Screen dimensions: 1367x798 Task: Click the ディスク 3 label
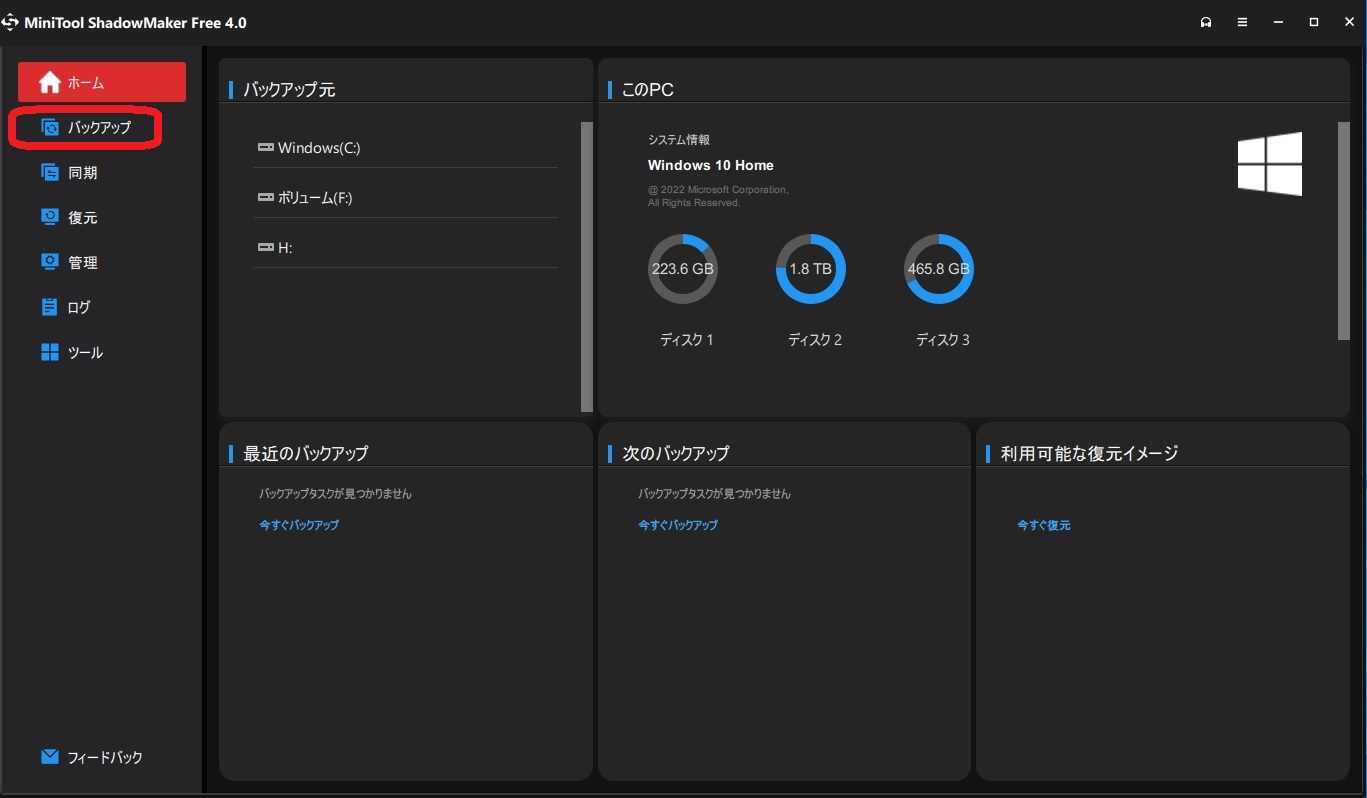[x=943, y=340]
